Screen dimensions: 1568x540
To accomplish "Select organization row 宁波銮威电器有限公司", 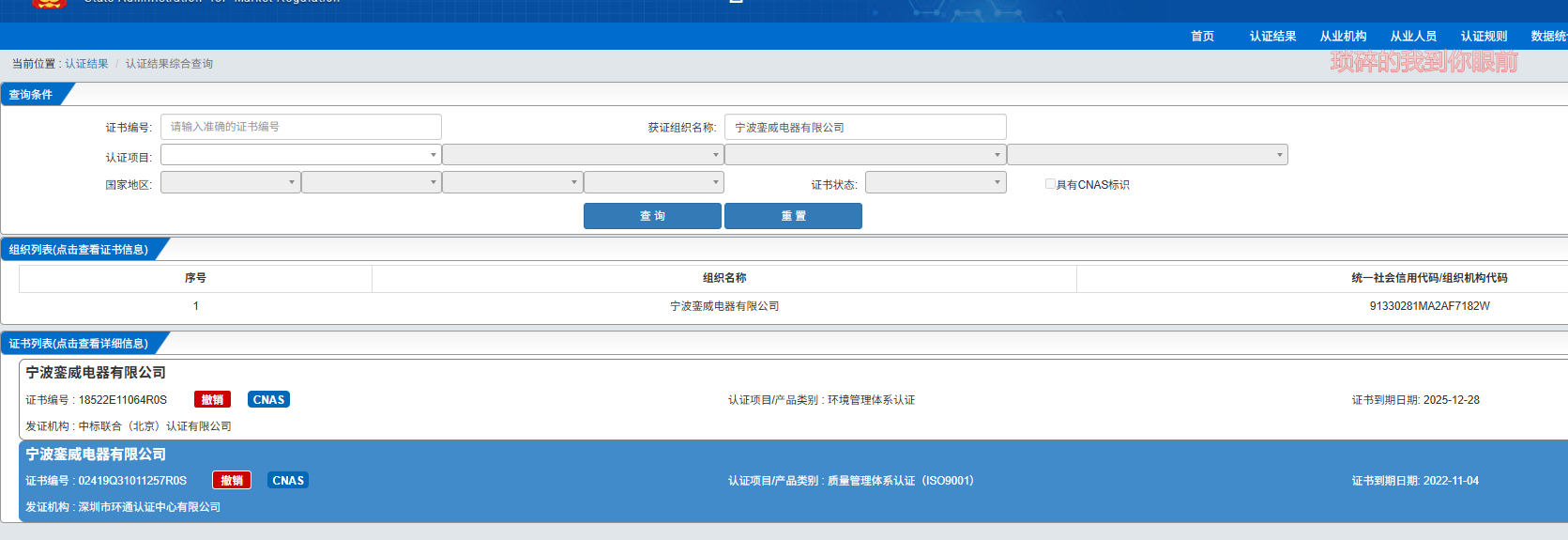I will click(x=724, y=306).
